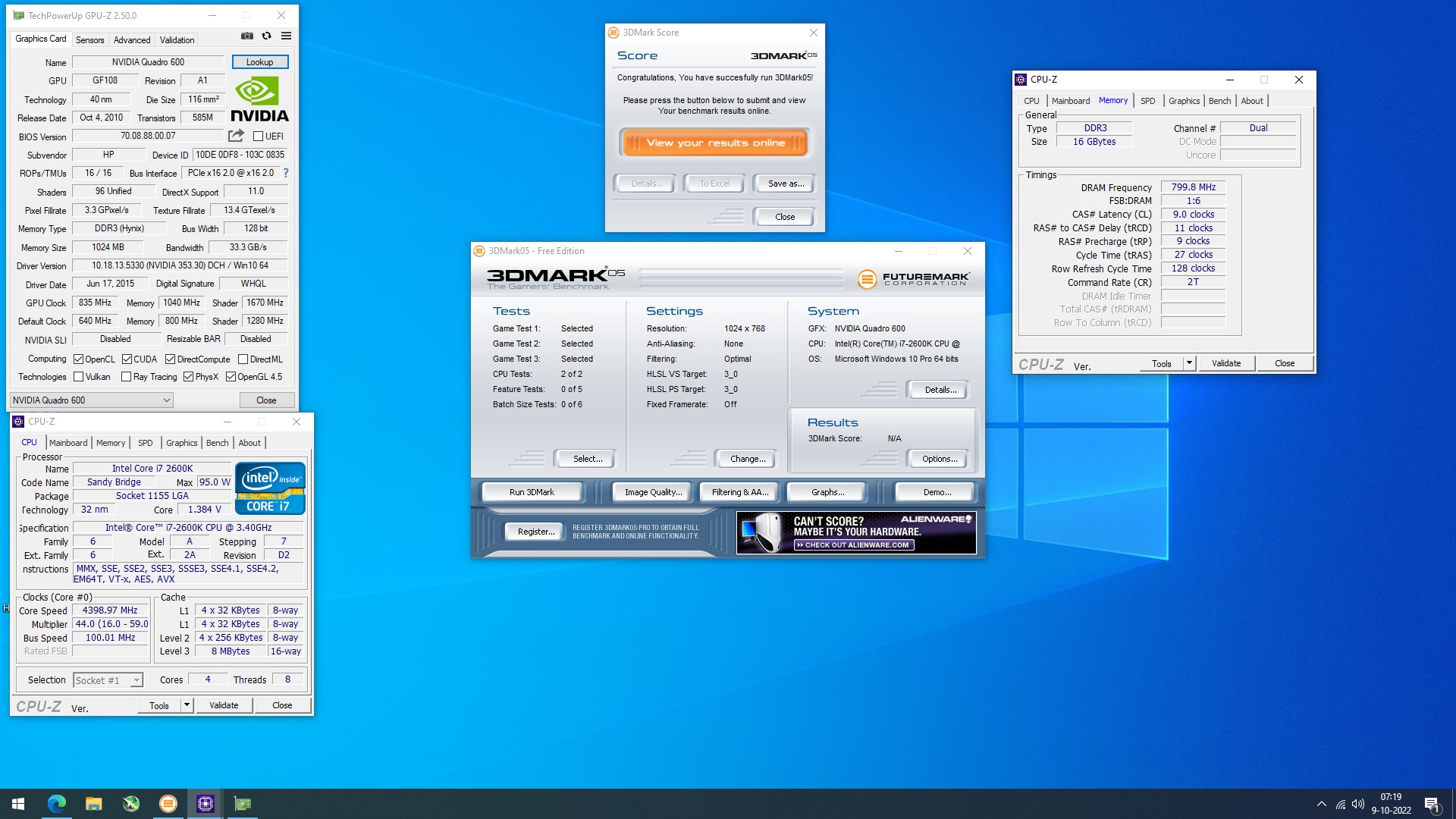Click the Alienware advertisement banner
This screenshot has height=819, width=1456.
coord(856,532)
